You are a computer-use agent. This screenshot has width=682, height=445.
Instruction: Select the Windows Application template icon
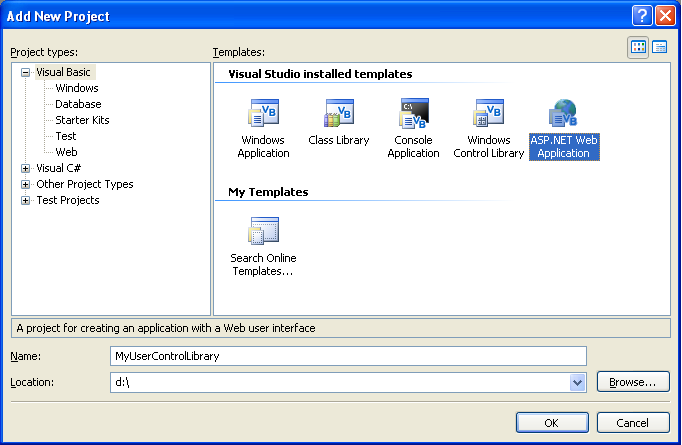coord(263,114)
